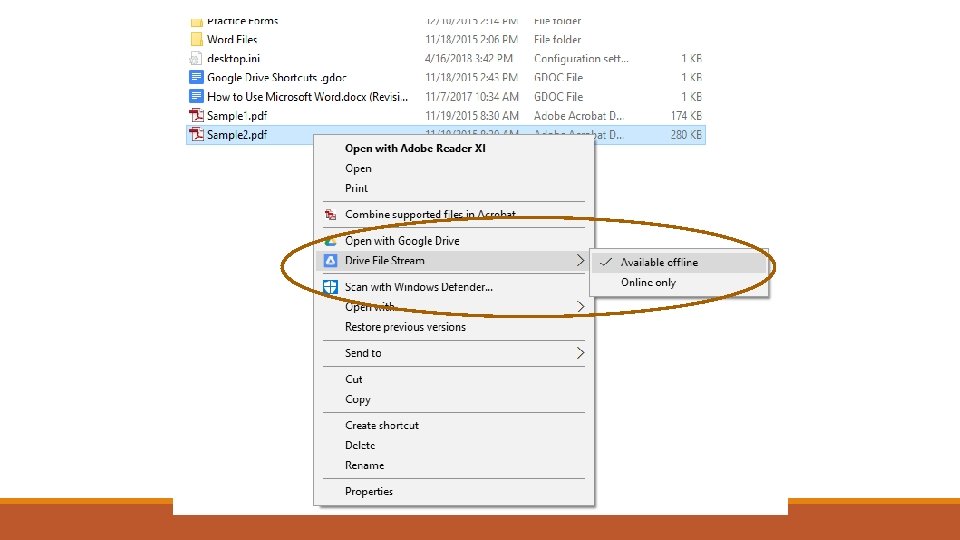Click the 174 KB size cell
Viewport: 960px width, 540px height.
[686, 115]
